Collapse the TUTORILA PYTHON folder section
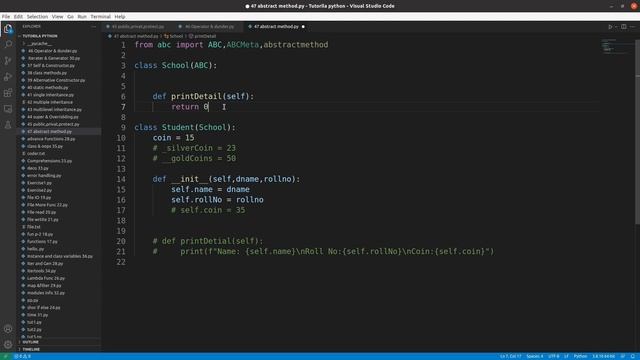This screenshot has width=640, height=360. coord(40,36)
